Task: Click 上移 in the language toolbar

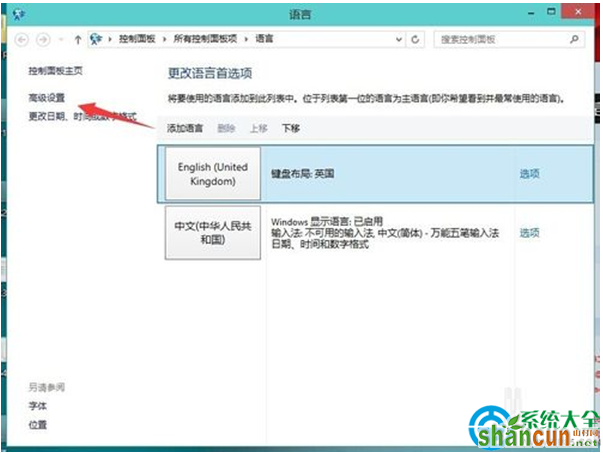Action: click(x=258, y=128)
